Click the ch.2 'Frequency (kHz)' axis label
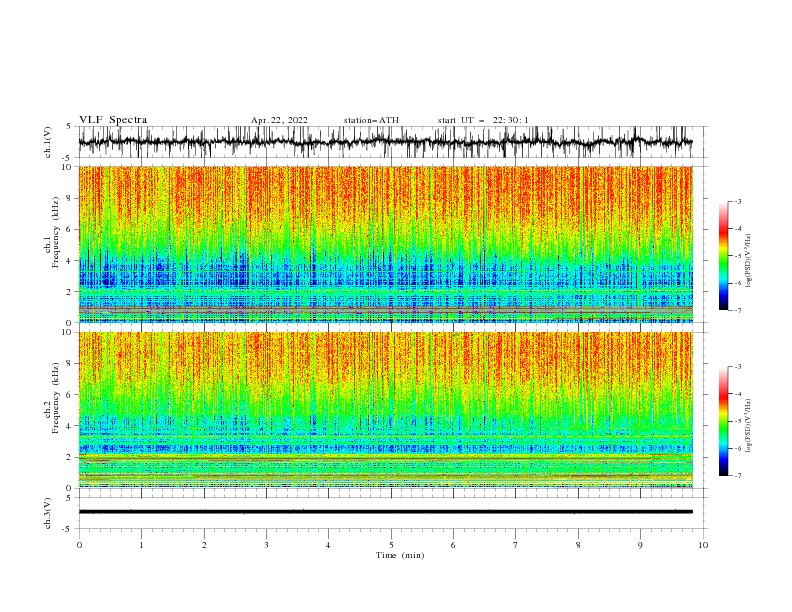This screenshot has width=792, height=612. [x=56, y=398]
